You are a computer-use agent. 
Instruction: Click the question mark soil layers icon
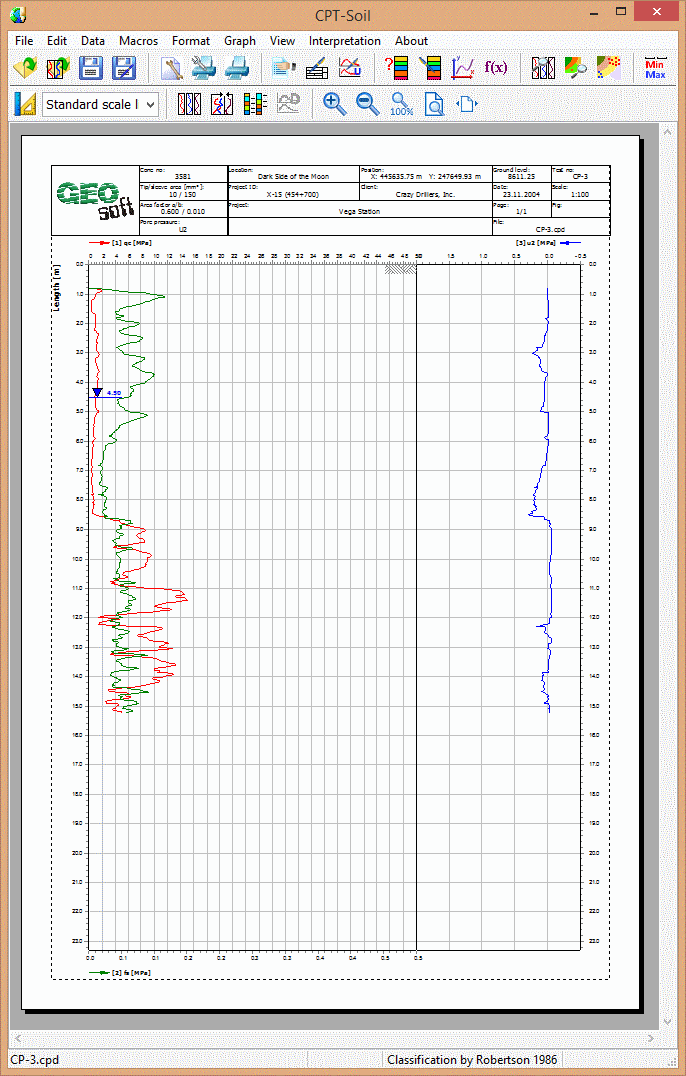point(396,68)
